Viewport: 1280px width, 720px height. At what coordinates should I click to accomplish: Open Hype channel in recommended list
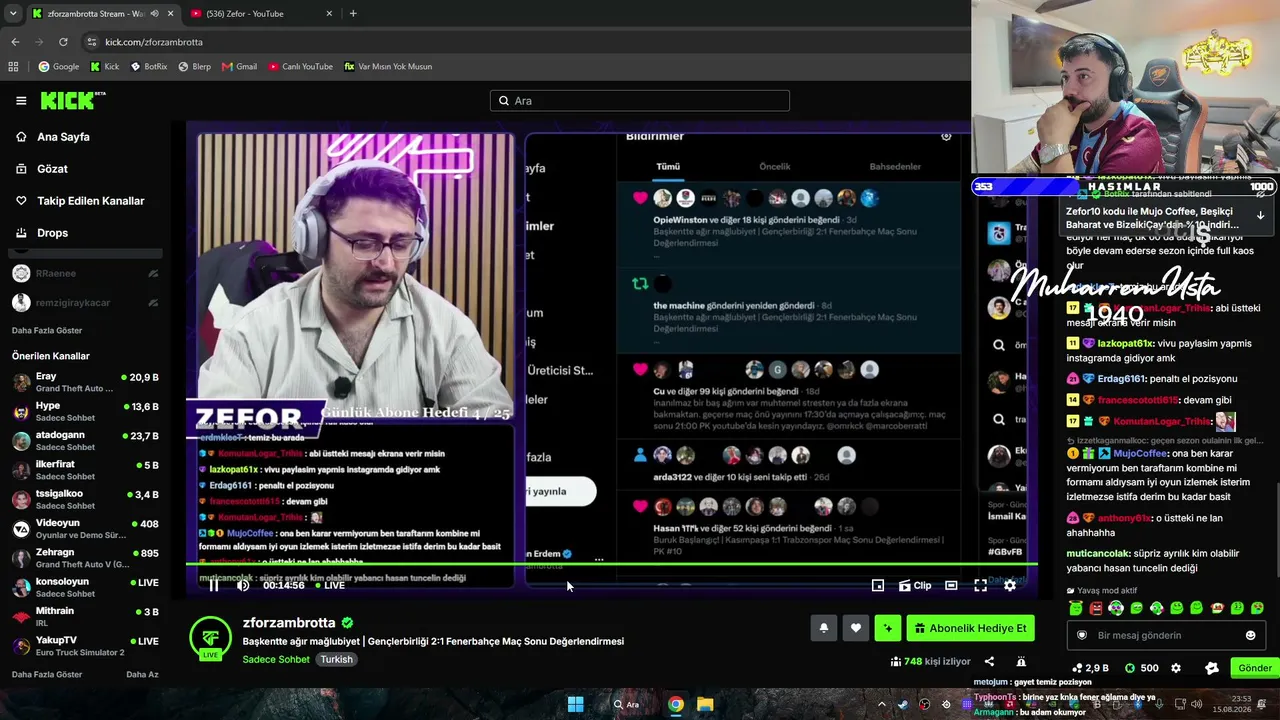(85, 412)
